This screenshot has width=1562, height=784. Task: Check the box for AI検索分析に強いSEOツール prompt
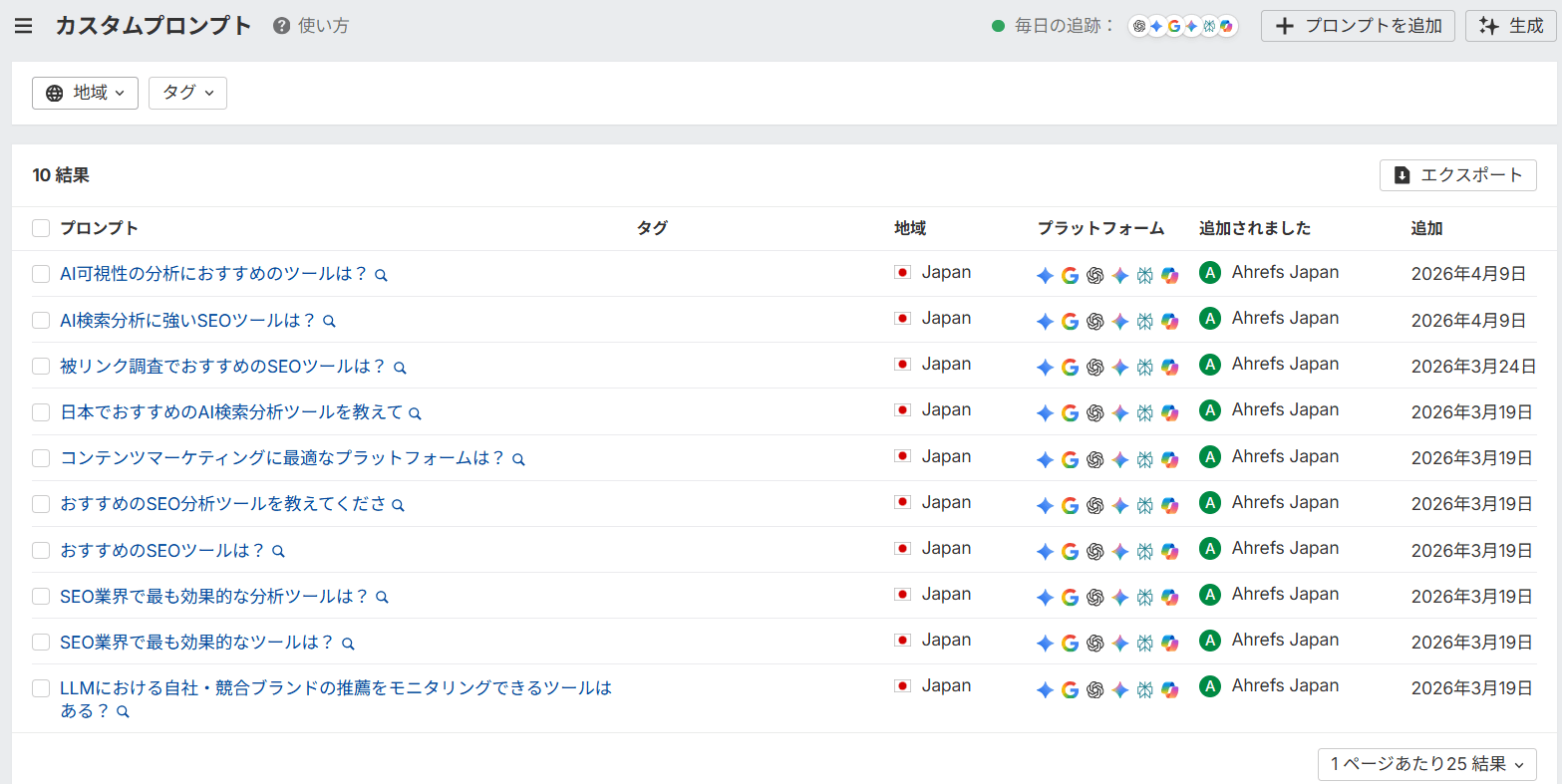(x=41, y=320)
